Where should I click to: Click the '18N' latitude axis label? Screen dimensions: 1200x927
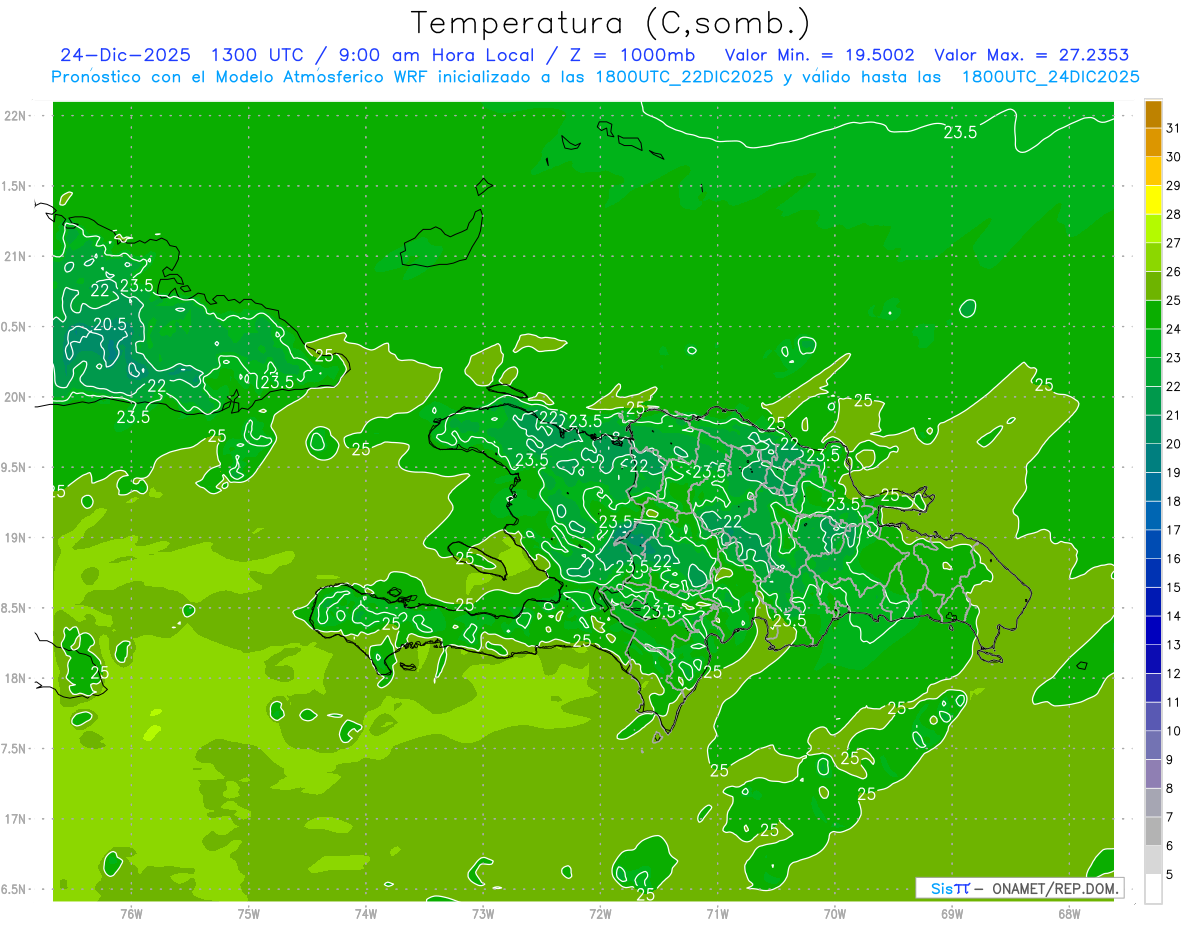coord(14,678)
